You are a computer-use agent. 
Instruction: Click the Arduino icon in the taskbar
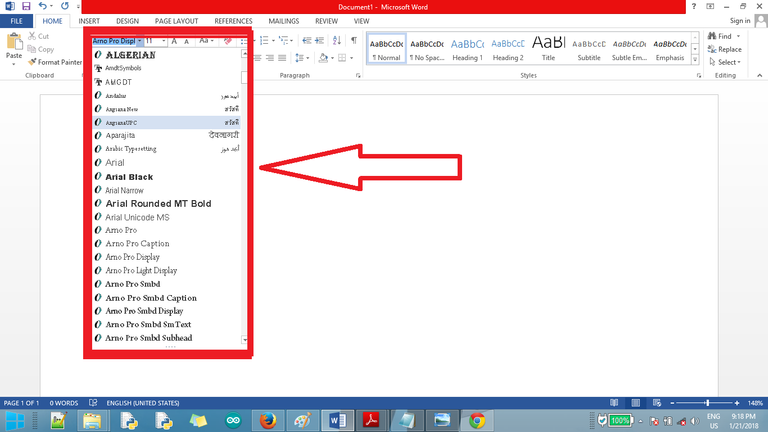[x=235, y=420]
